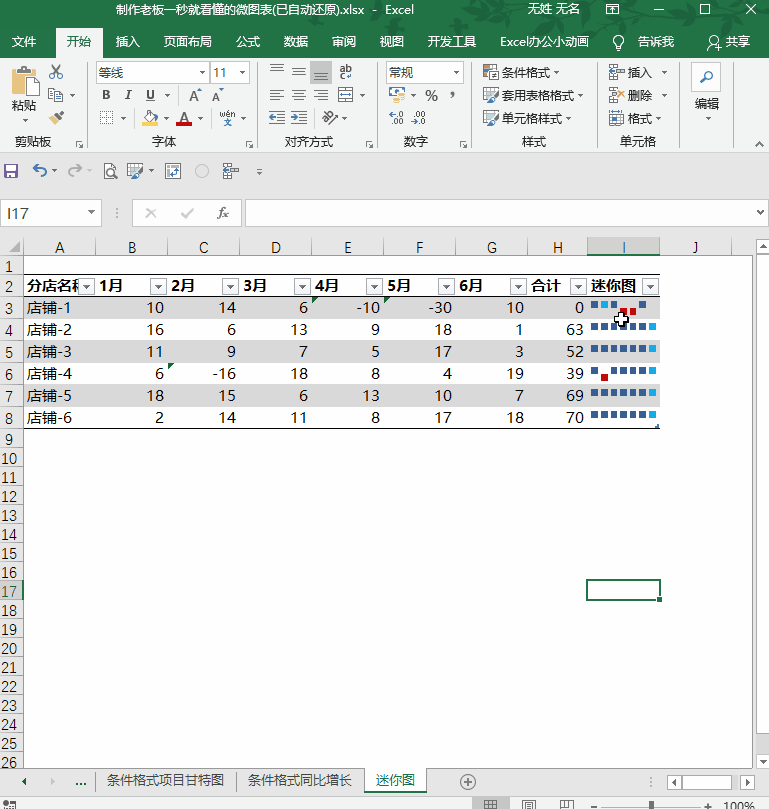Screen dimensions: 769x809
Task: Switch to the 开发工具 ribbon tab
Action: (452, 41)
